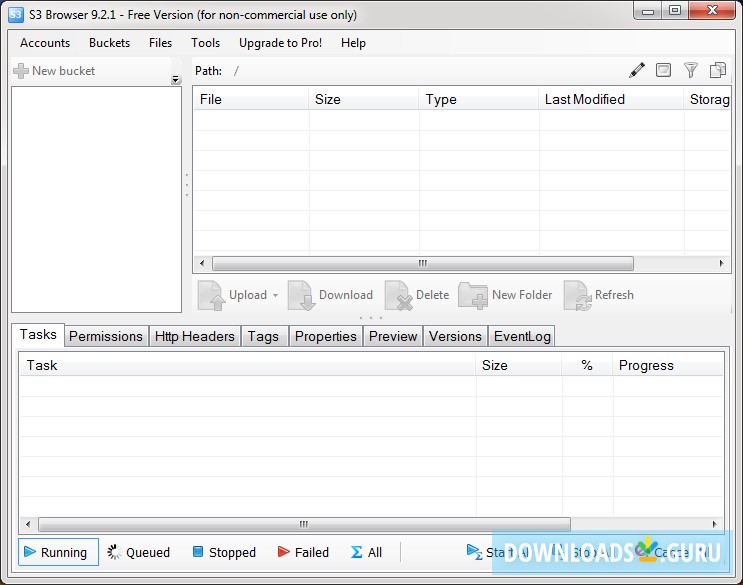Show Running tasks filter
The image size is (743, 585).
coord(58,552)
